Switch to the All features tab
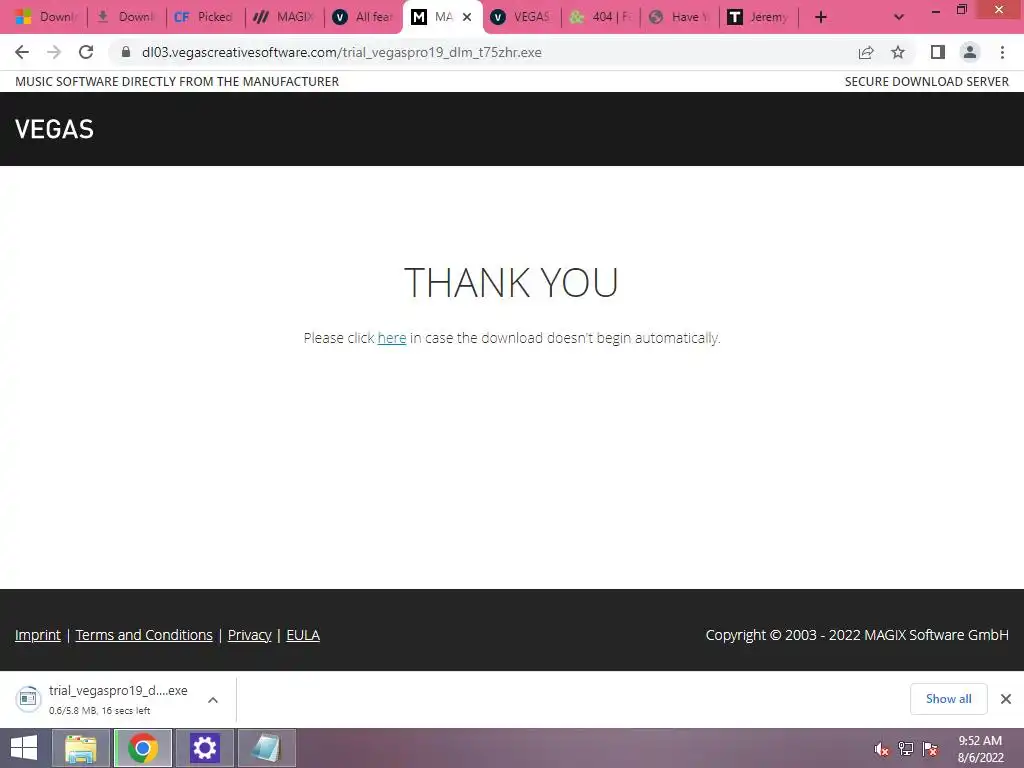 point(362,17)
